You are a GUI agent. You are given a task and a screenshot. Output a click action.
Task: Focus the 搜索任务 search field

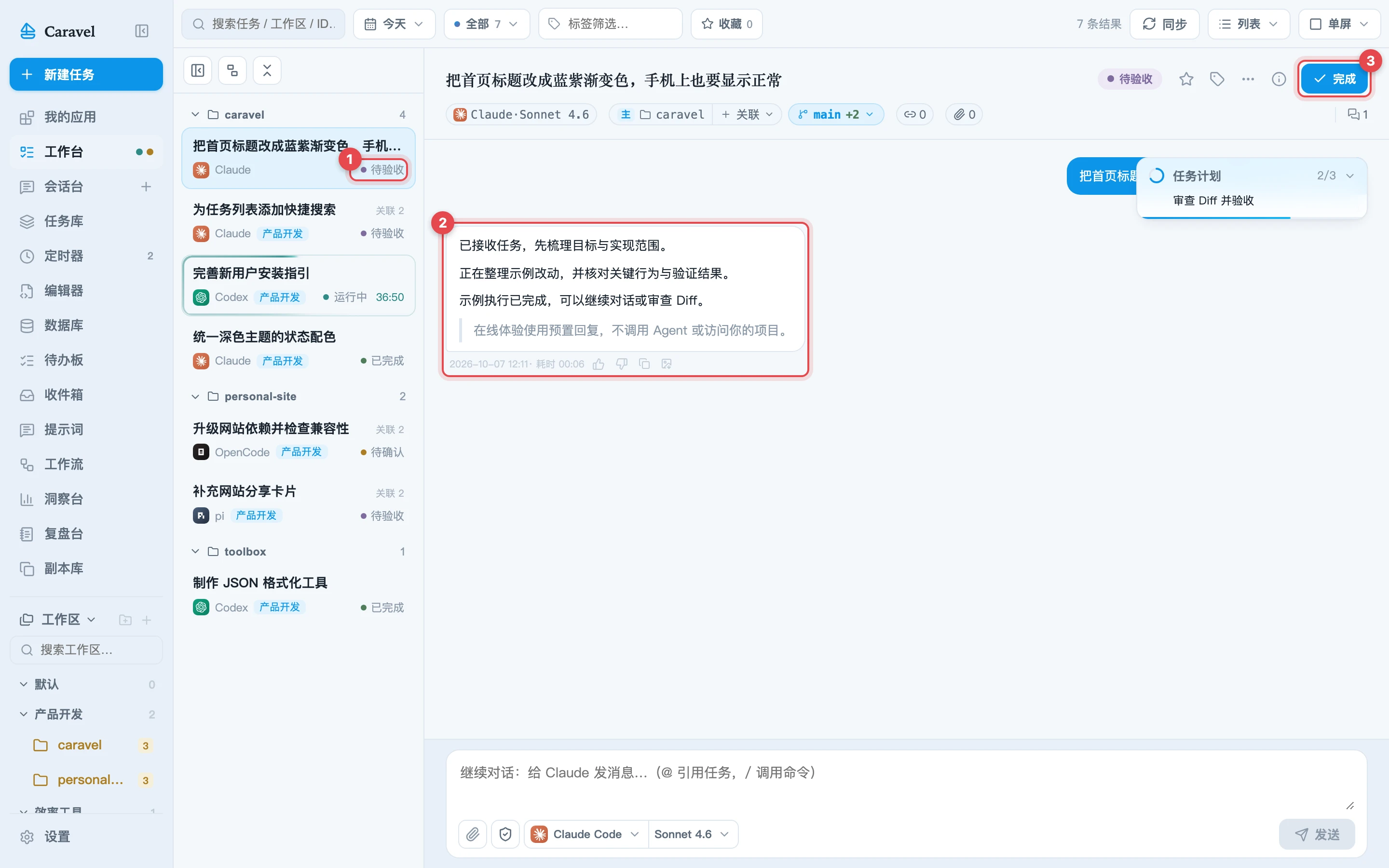263,24
